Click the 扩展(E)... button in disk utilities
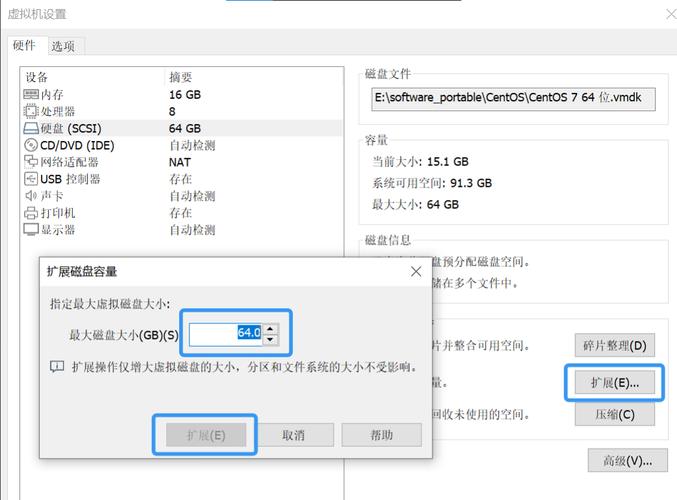The width and height of the screenshot is (677, 500). click(x=615, y=383)
